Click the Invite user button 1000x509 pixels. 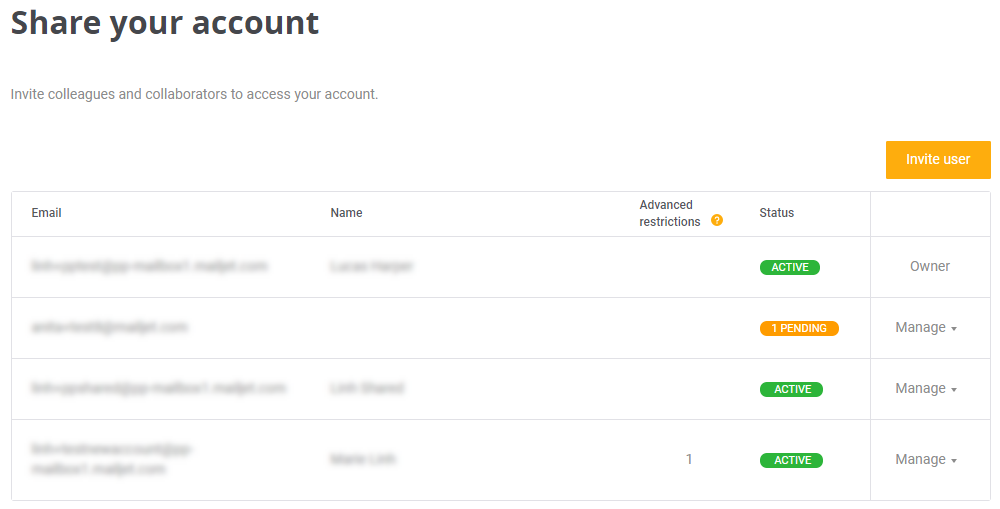point(937,160)
